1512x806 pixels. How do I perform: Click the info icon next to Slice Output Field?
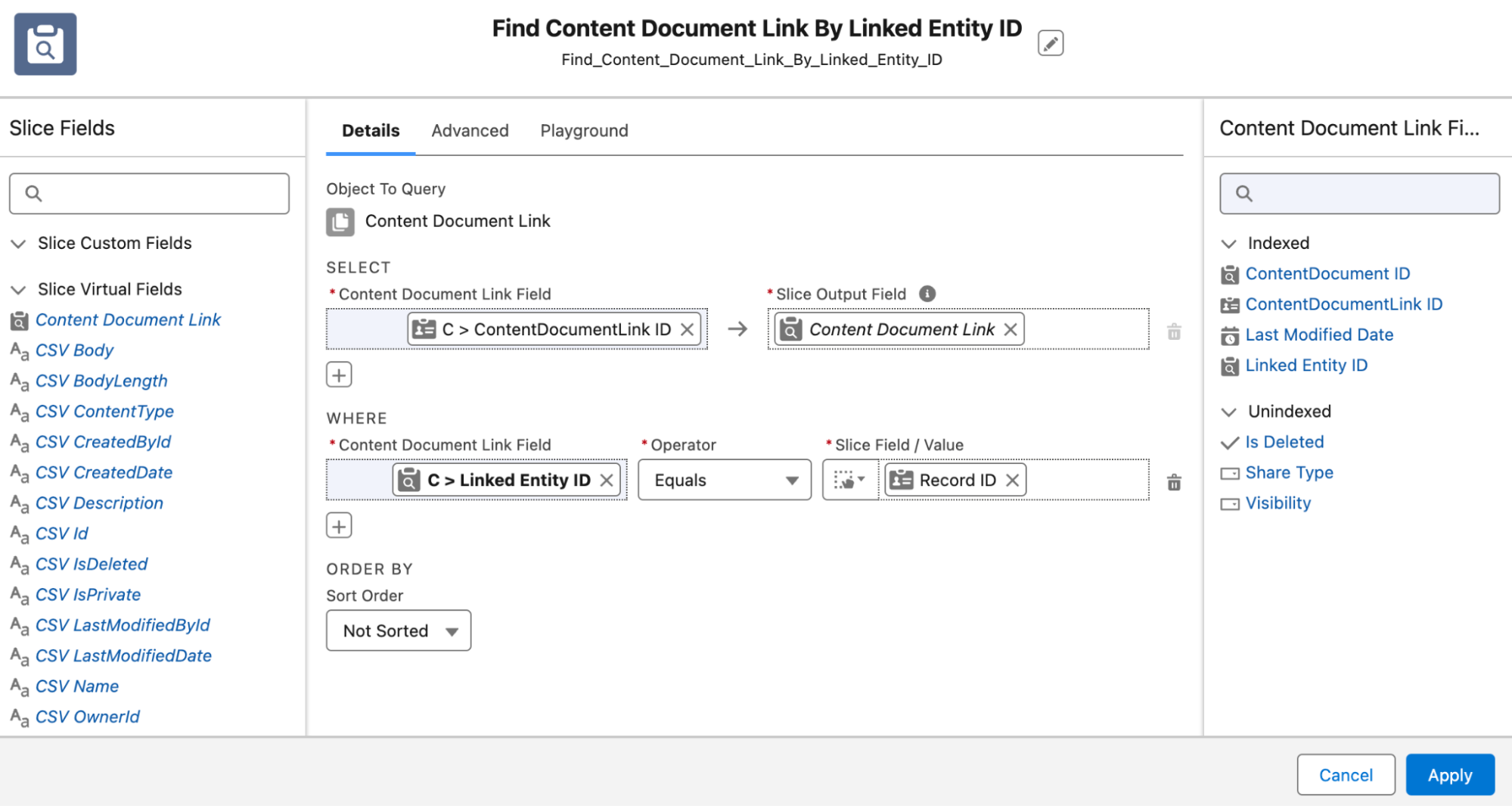(x=927, y=294)
